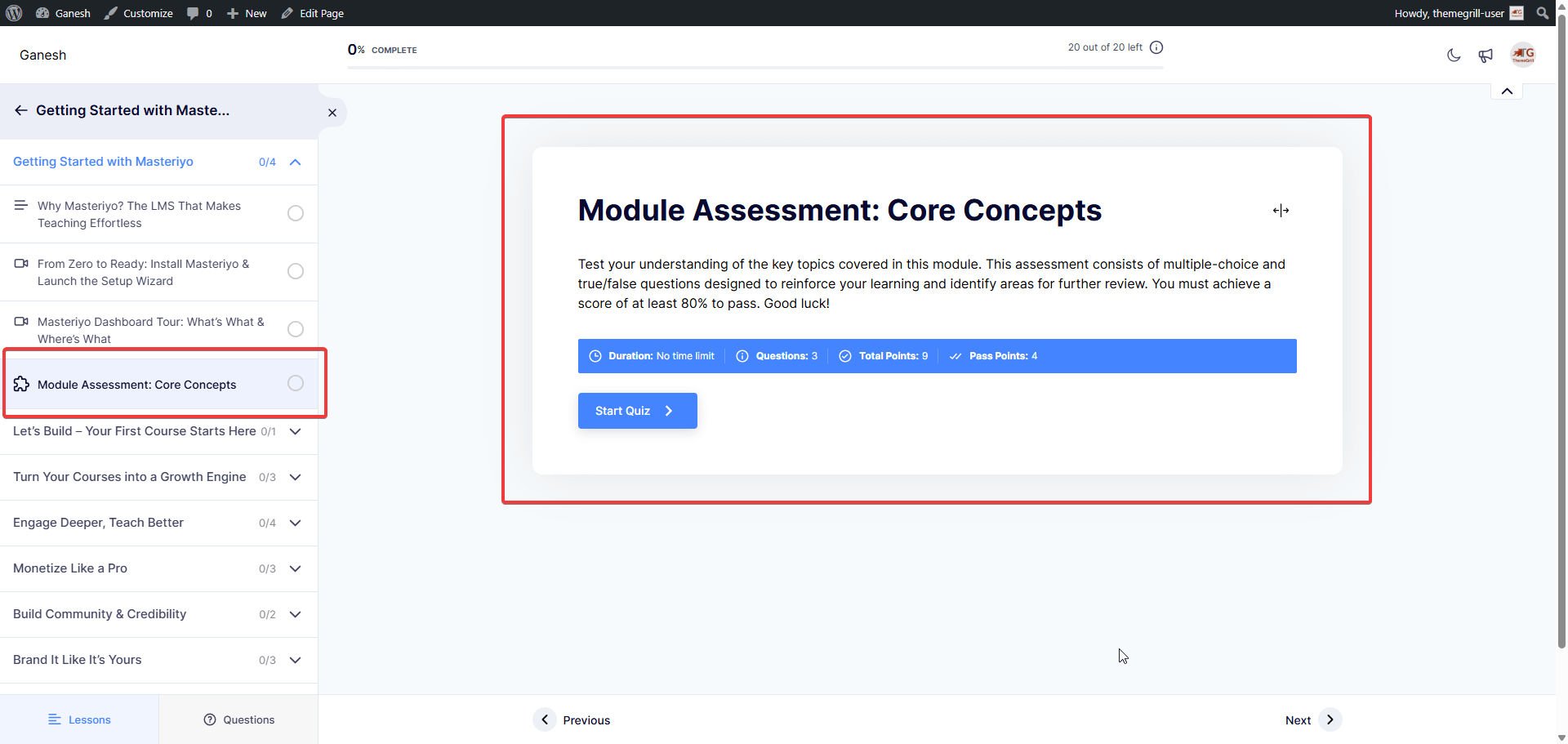Click the focus mode arrows icon beside title
The width and height of the screenshot is (1568, 744).
(x=1281, y=211)
